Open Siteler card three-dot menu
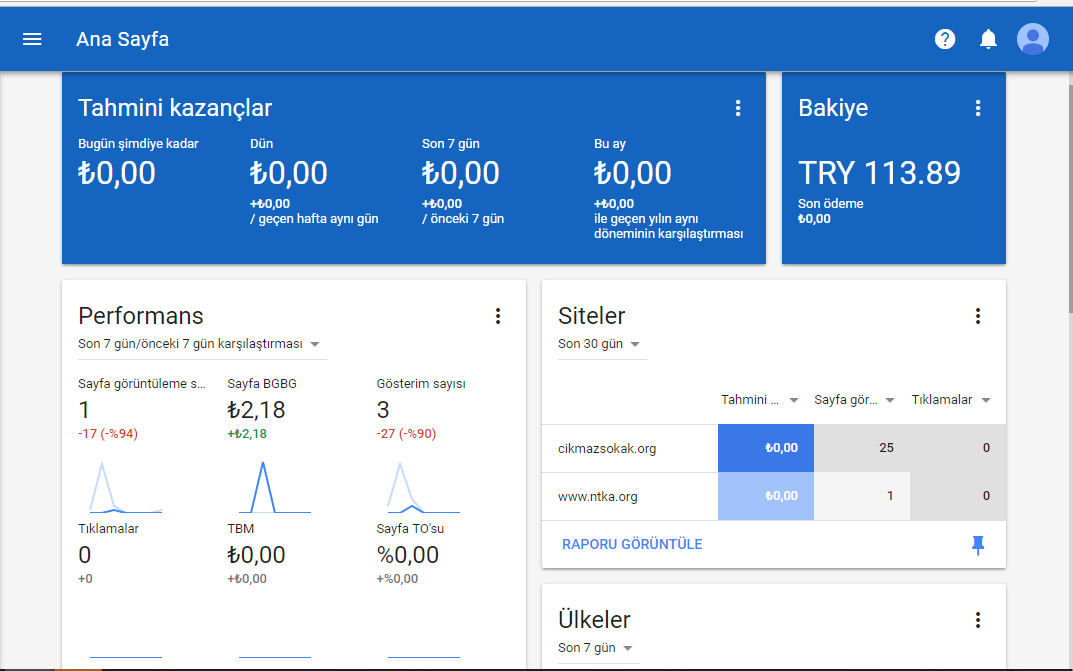1073x671 pixels. coord(978,316)
